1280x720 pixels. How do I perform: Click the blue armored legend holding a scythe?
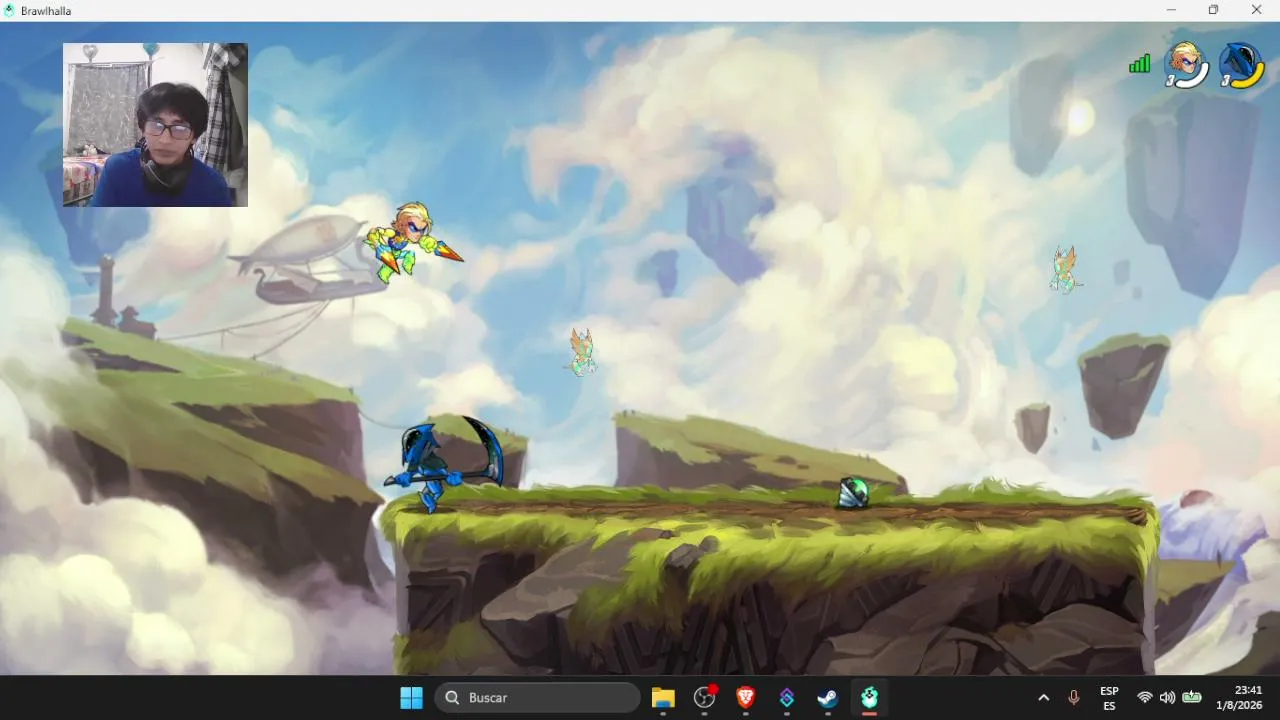[x=444, y=464]
